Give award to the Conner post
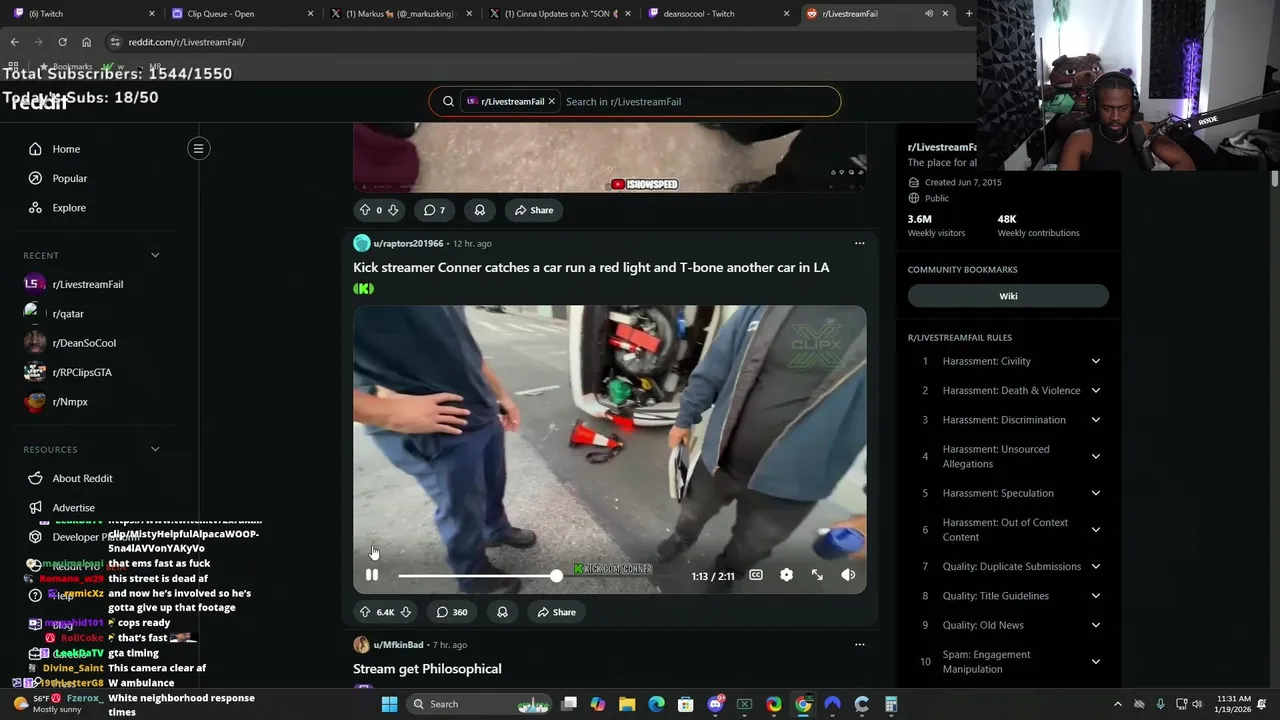 click(x=502, y=612)
